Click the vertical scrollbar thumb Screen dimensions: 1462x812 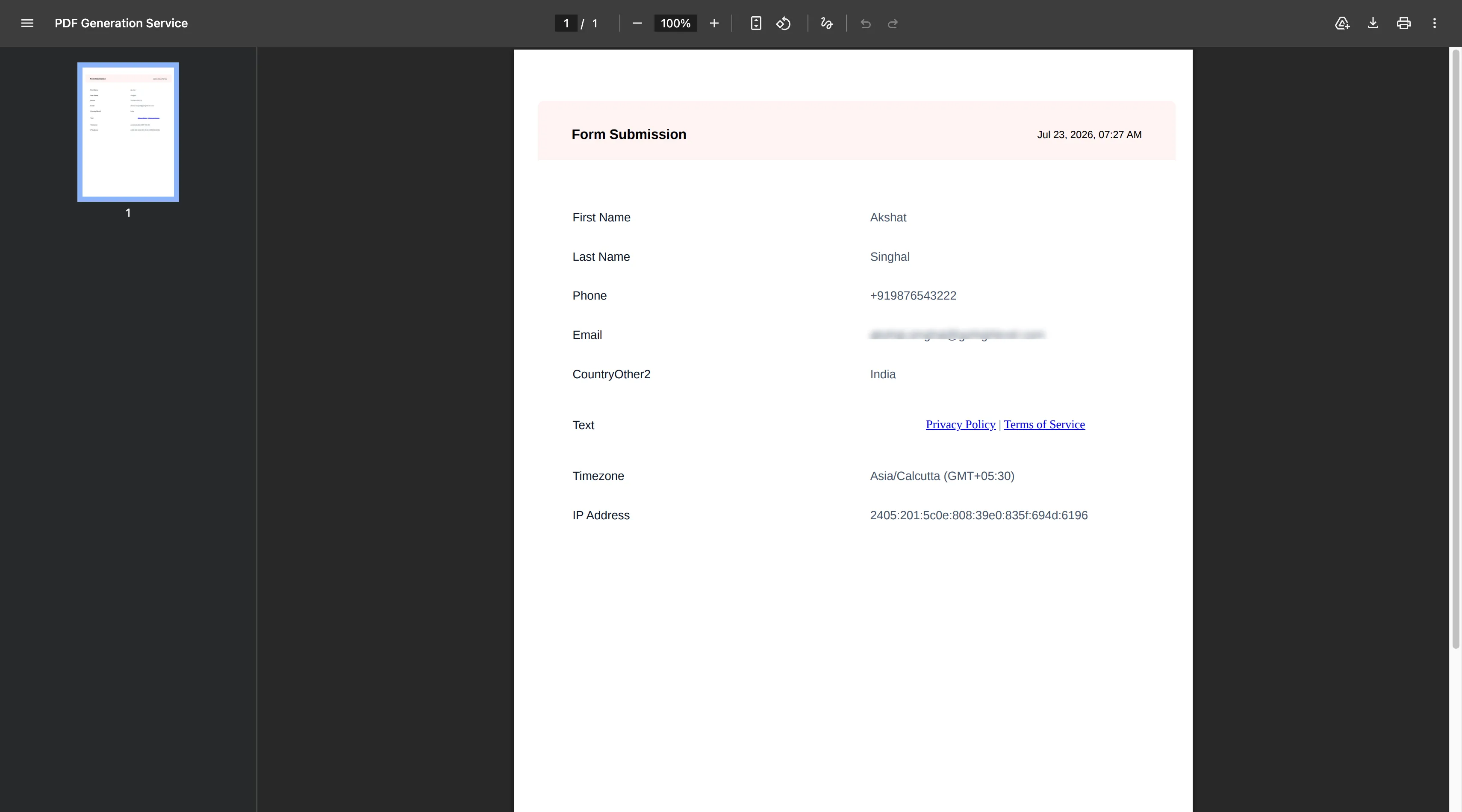(x=1455, y=348)
